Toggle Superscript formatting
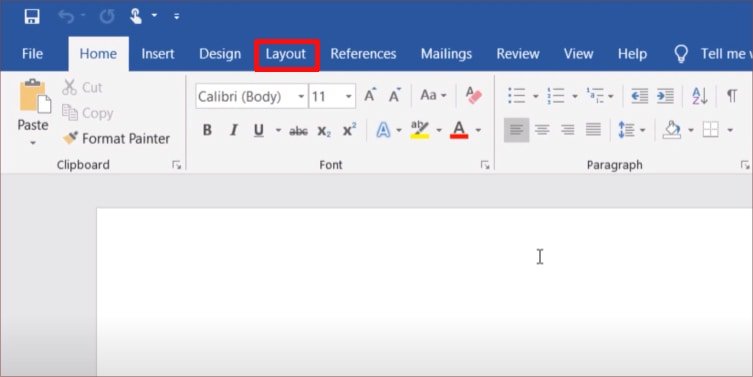753x377 pixels. (350, 130)
